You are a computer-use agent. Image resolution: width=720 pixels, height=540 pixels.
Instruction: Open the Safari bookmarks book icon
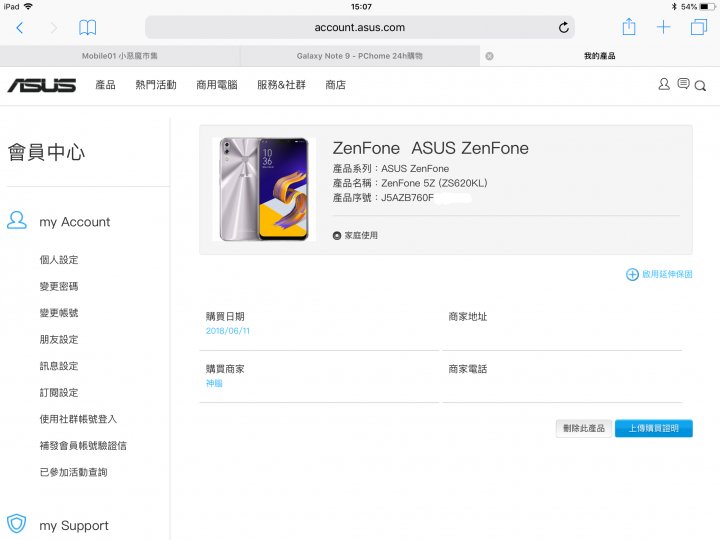coord(87,28)
